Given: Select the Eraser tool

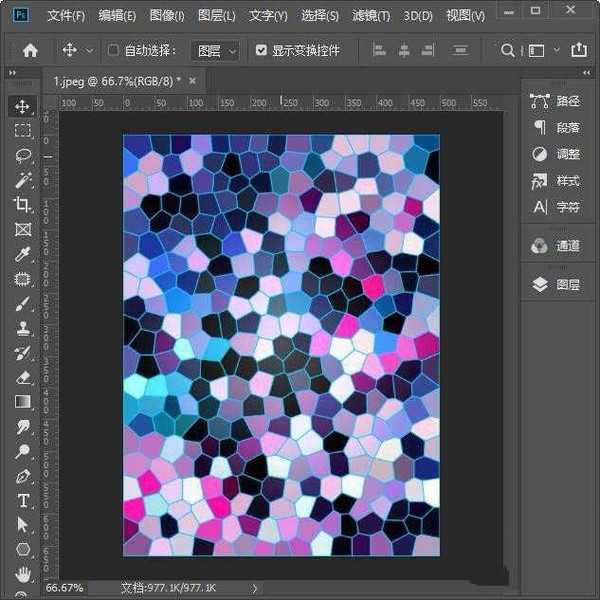Looking at the screenshot, I should (x=22, y=377).
